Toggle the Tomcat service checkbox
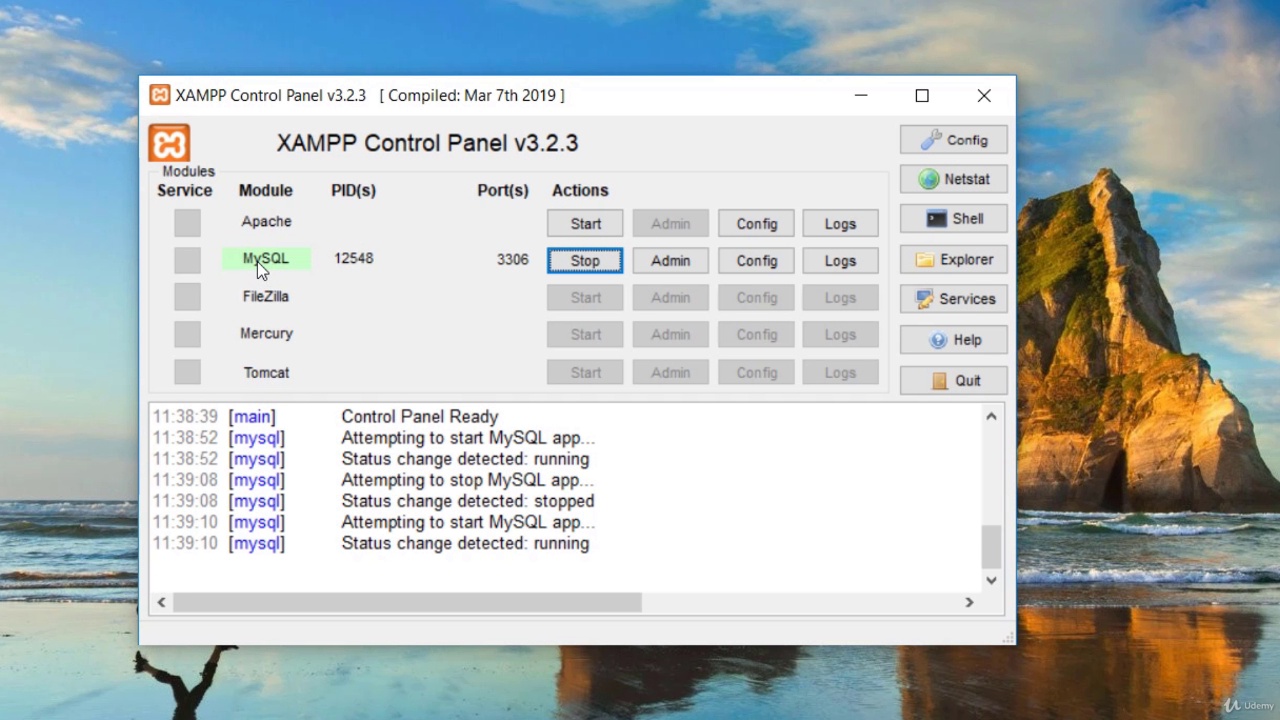1280x720 pixels. point(187,372)
